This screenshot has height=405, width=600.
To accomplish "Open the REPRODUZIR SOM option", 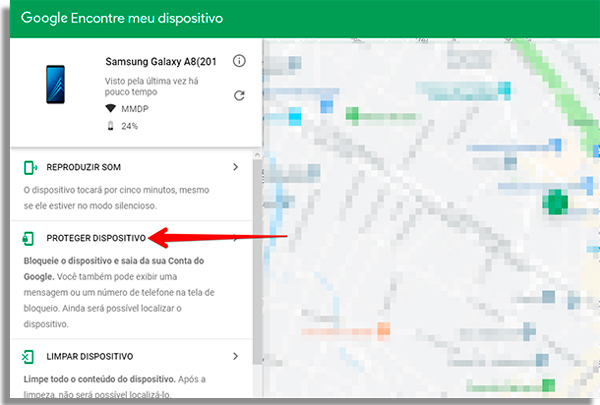I will coord(83,167).
